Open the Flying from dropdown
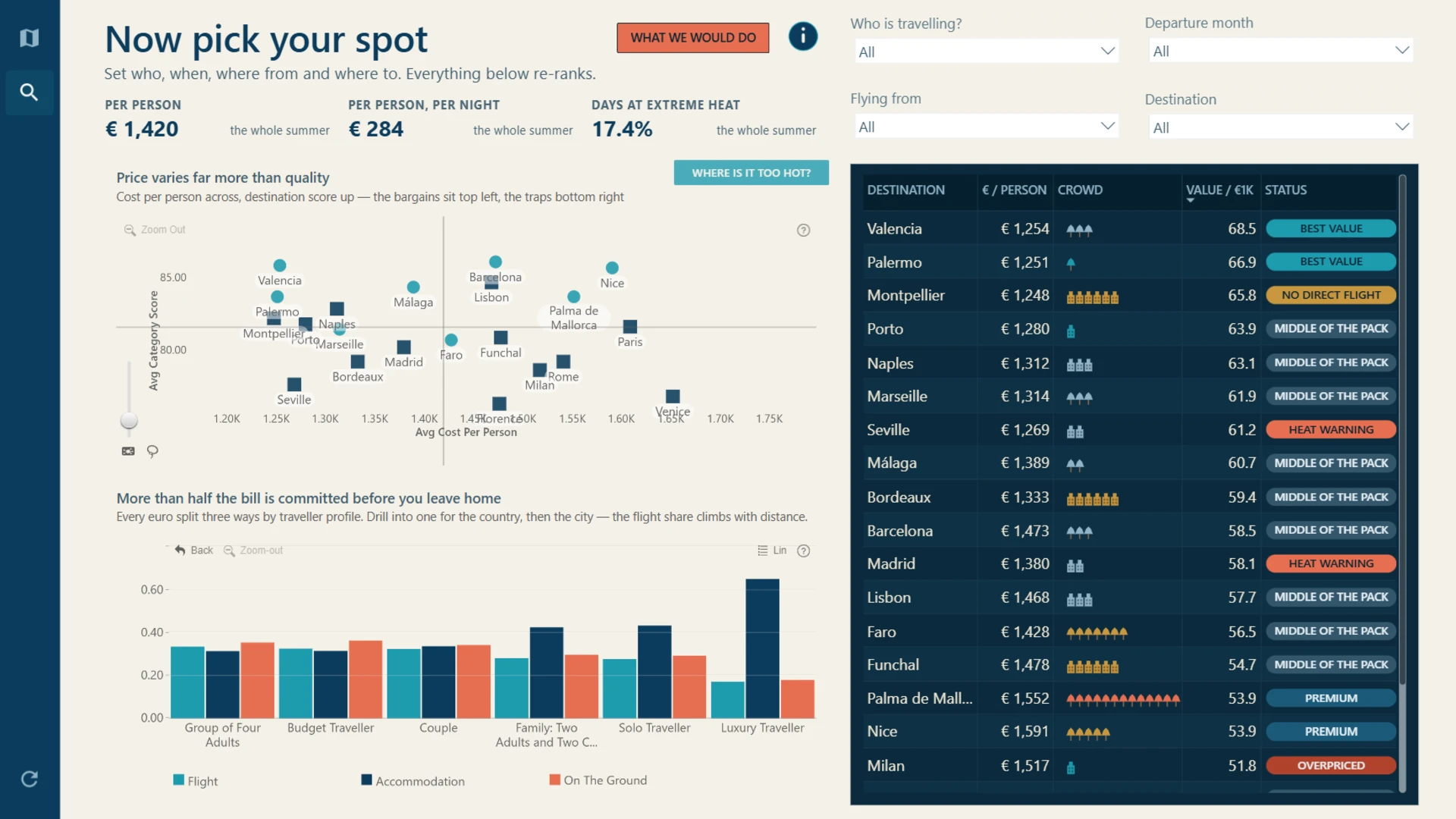Screen dimensions: 1456x819 pyautogui.click(x=986, y=127)
